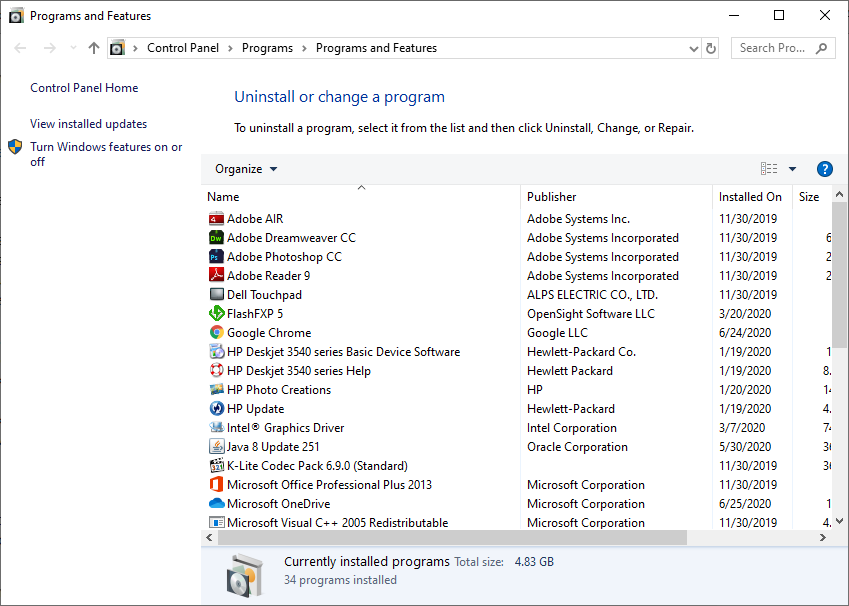This screenshot has height=606, width=849.
Task: Expand the address bar history dropdown
Action: [694, 49]
